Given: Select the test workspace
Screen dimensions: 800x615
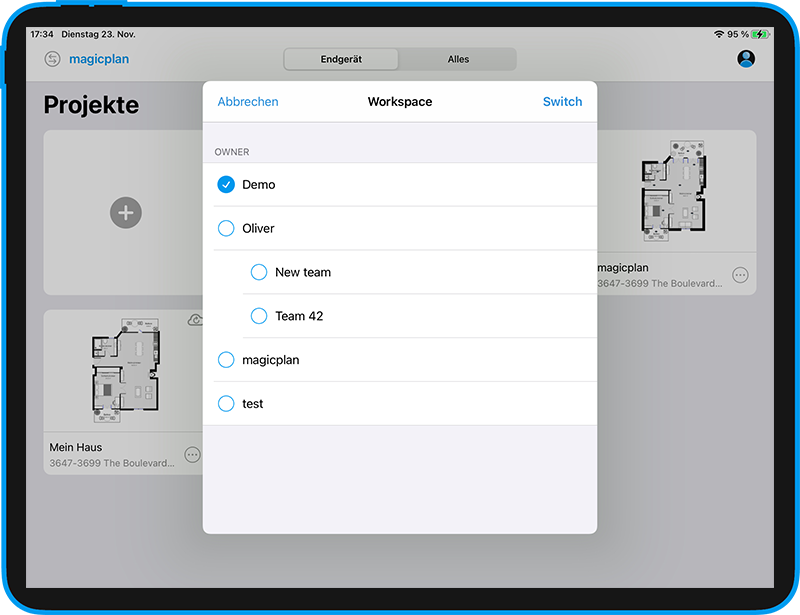Looking at the screenshot, I should (226, 404).
